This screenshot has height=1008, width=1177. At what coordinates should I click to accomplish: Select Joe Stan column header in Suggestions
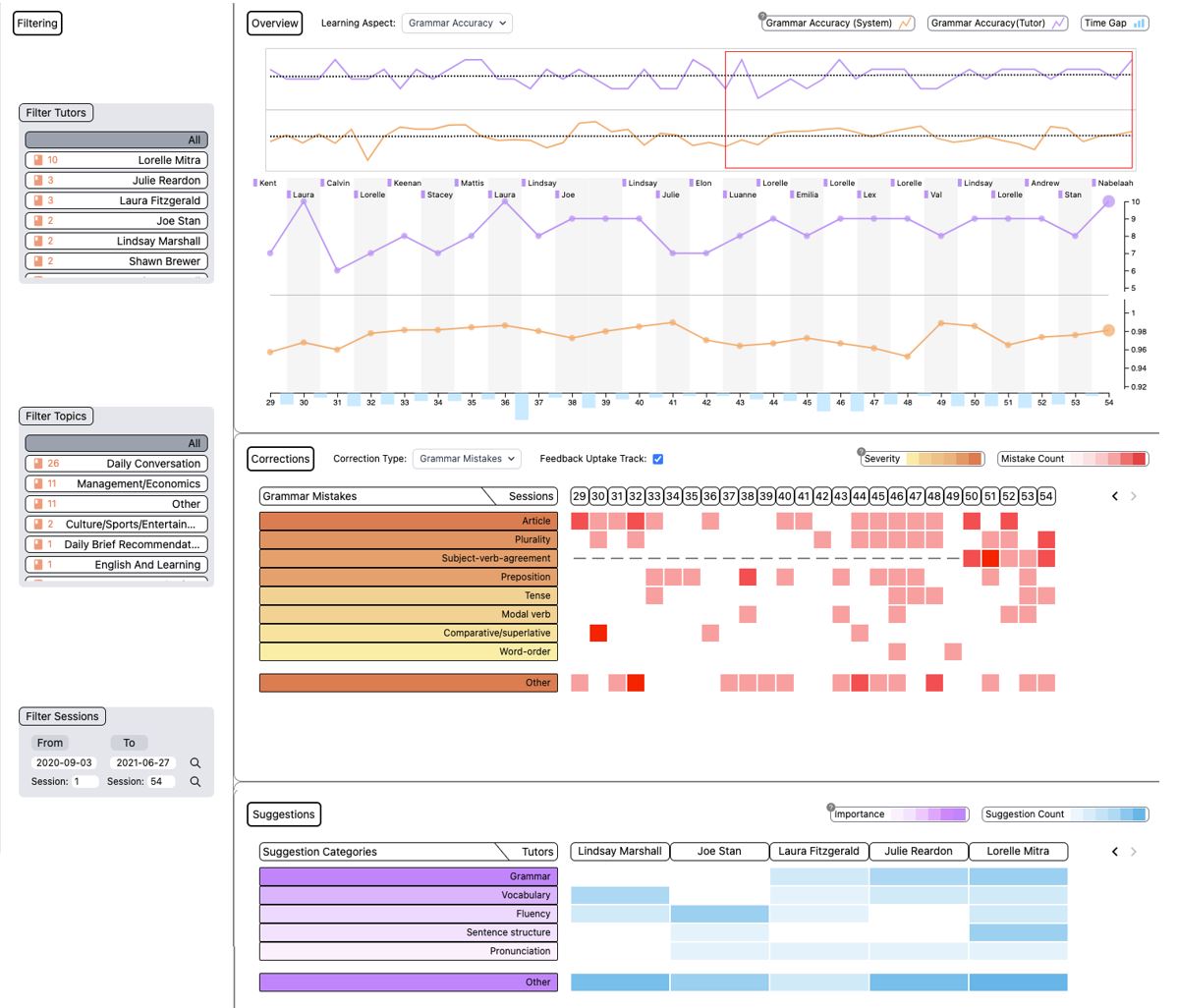(719, 851)
